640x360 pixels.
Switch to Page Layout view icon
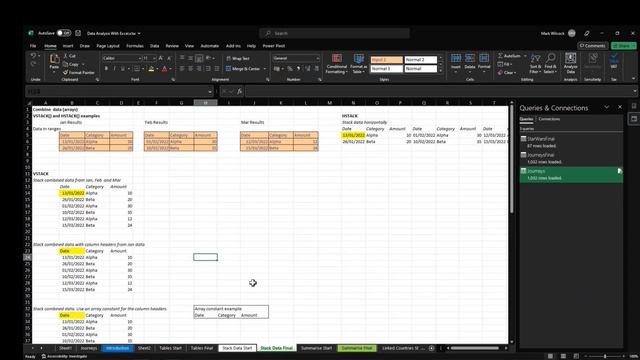pyautogui.click(x=563, y=356)
